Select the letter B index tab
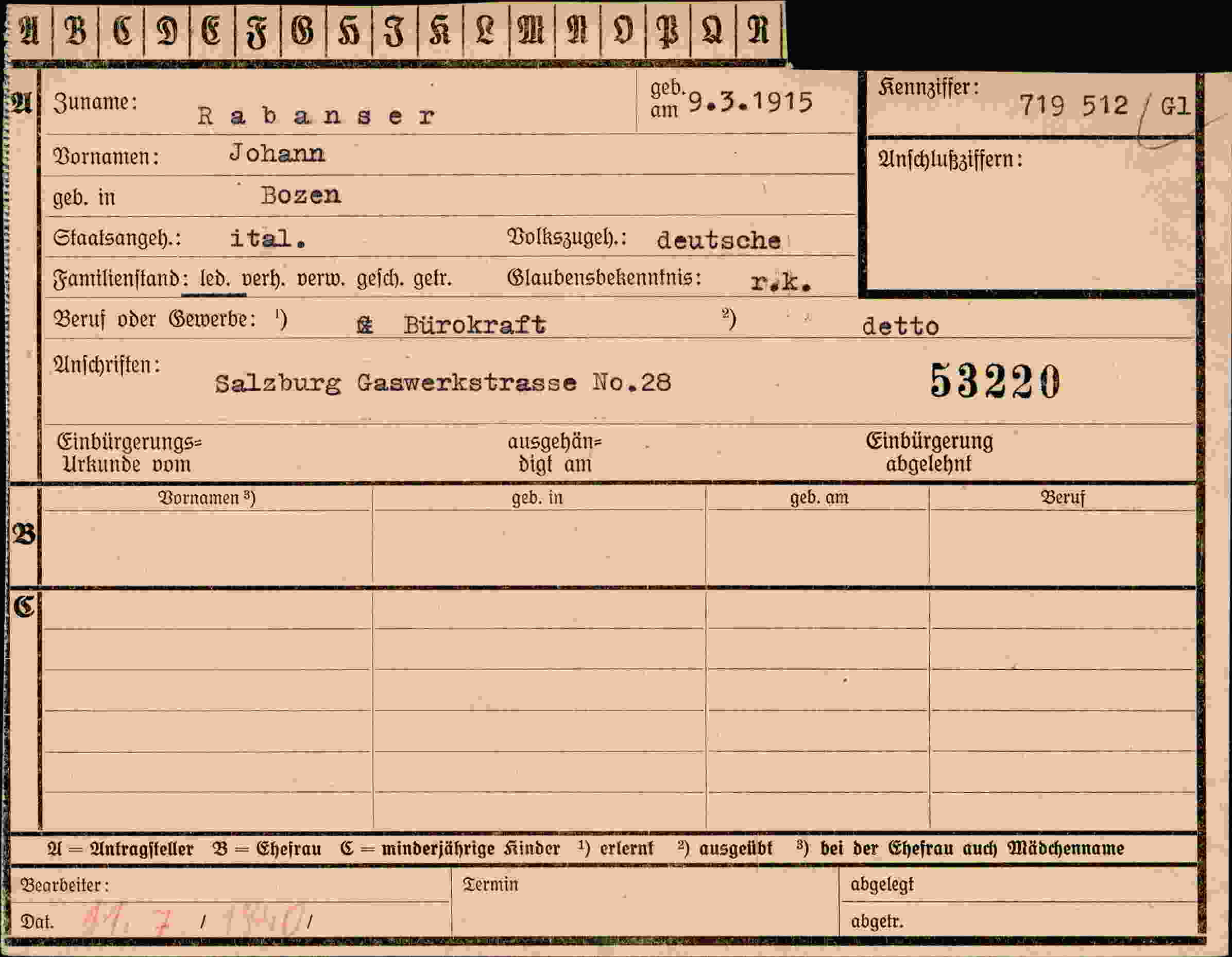Viewport: 1232px width, 957px height. pos(76,31)
